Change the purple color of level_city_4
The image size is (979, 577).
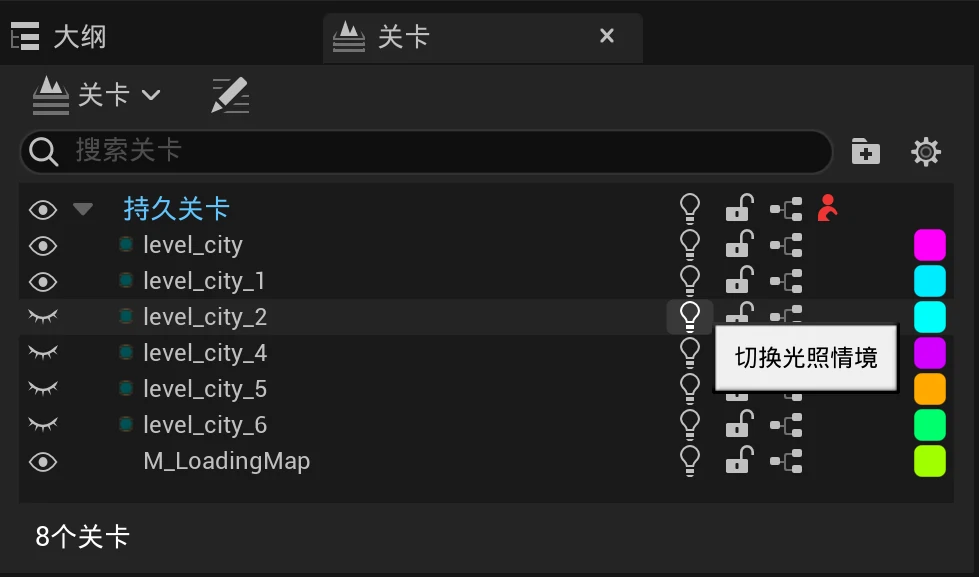coord(930,353)
